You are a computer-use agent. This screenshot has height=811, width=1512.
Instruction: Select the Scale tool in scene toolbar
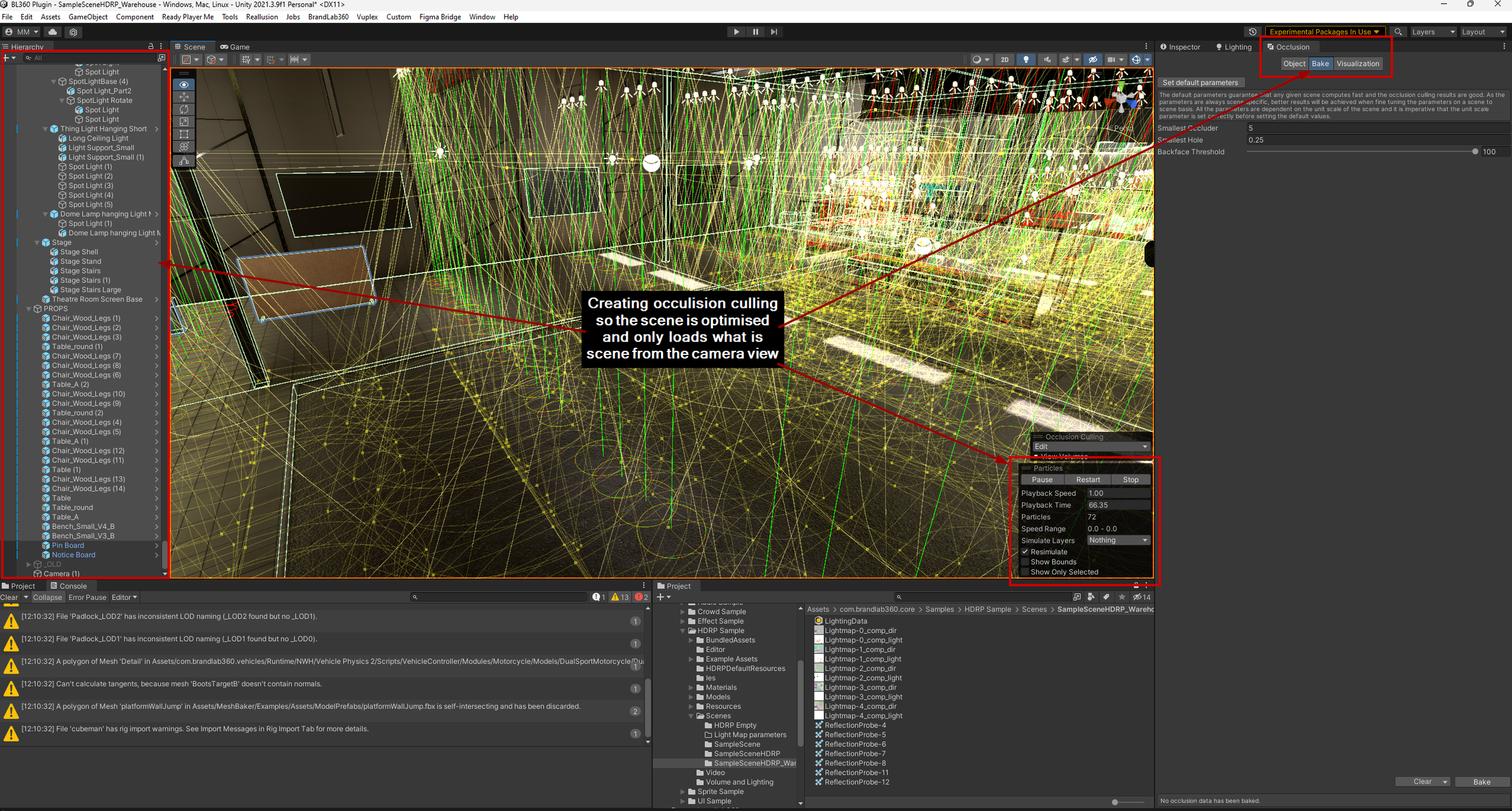184,122
